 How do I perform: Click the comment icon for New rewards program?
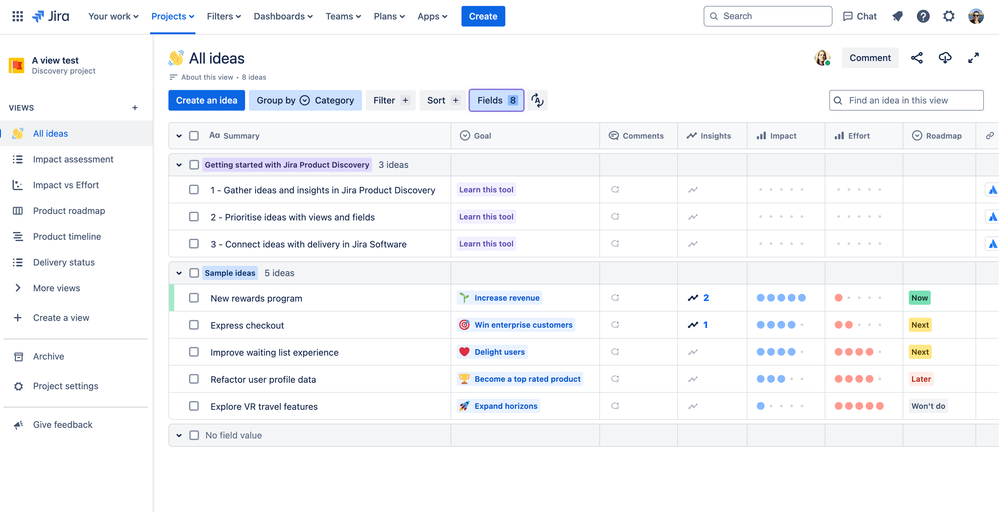pos(615,297)
